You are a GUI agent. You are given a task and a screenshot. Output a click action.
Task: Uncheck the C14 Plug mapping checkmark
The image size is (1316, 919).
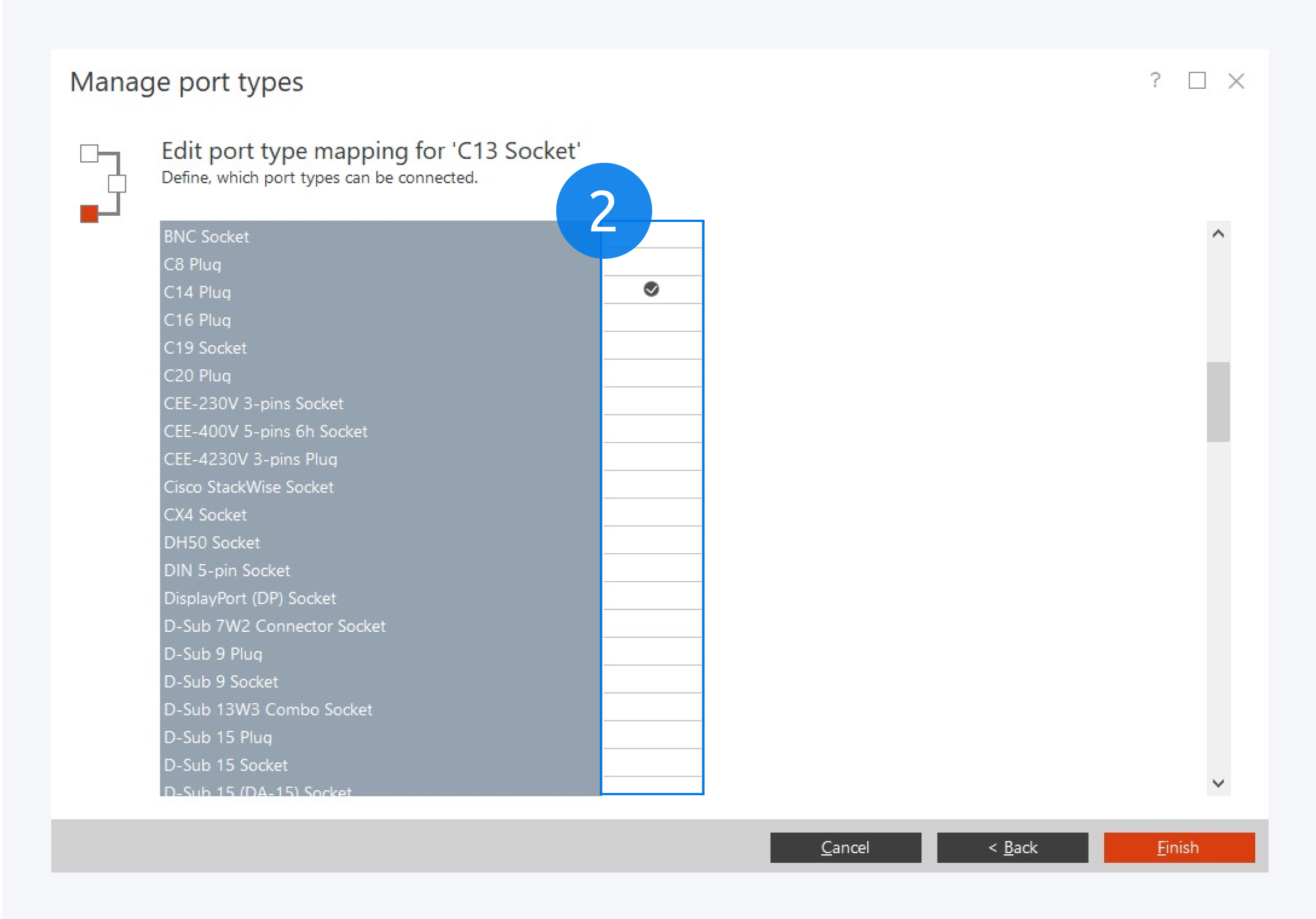point(651,289)
